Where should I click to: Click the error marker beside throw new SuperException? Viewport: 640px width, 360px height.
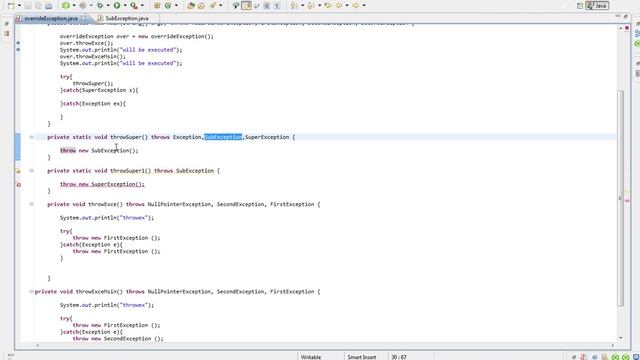click(18, 184)
